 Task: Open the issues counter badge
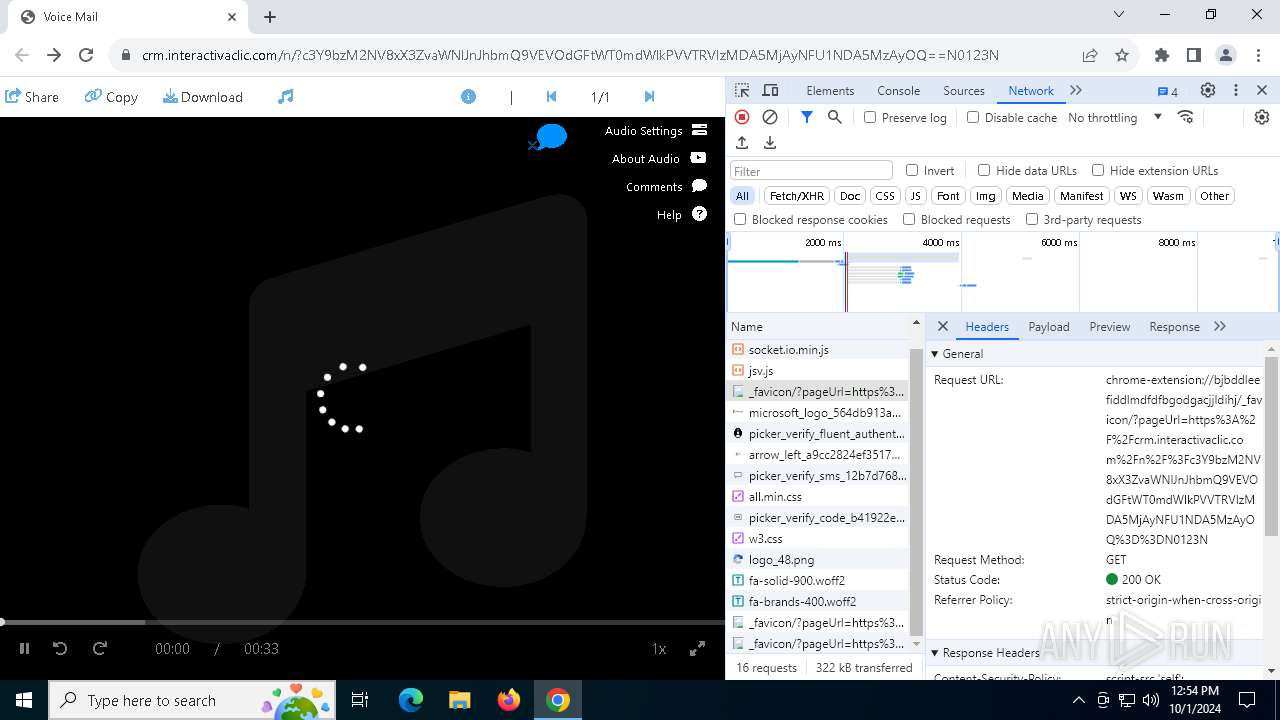pyautogui.click(x=1168, y=91)
